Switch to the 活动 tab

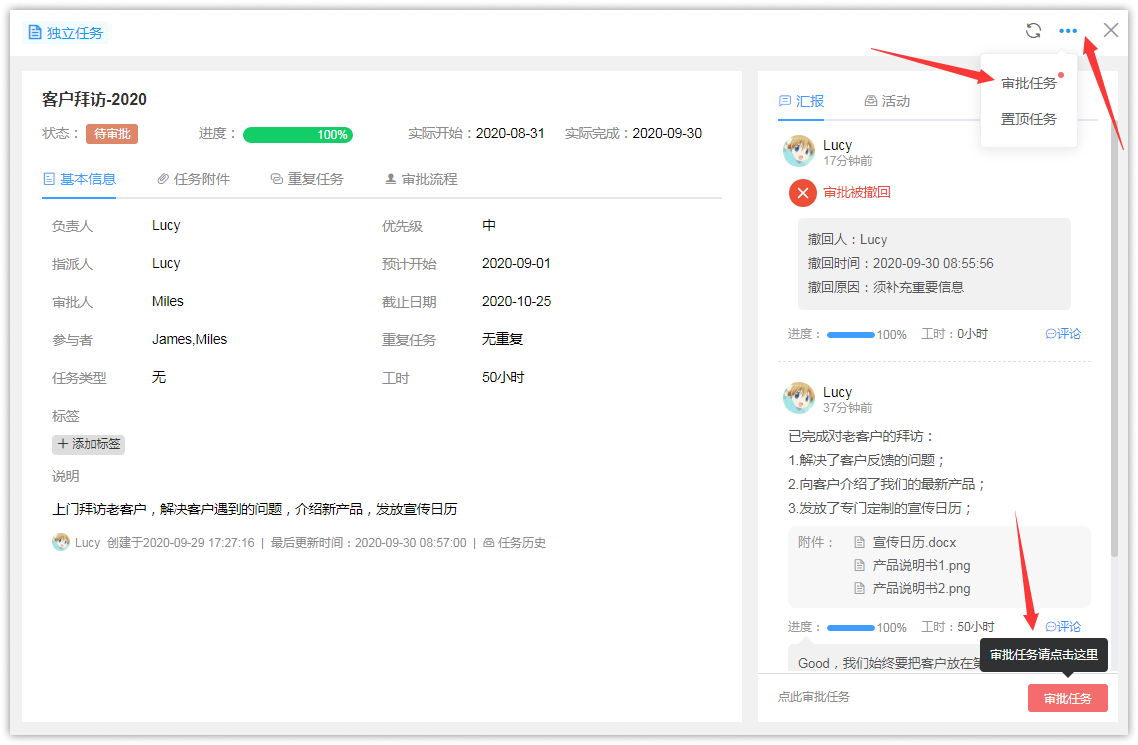887,101
